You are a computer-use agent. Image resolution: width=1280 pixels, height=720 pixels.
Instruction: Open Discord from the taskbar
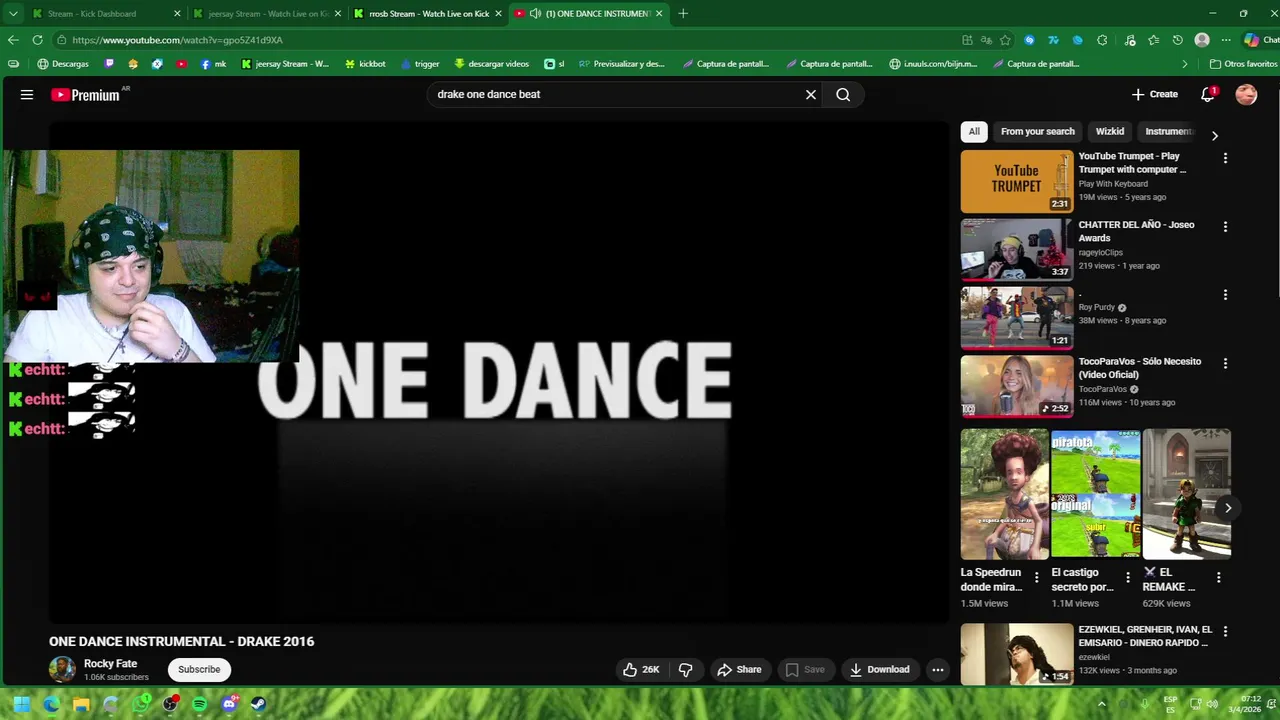tap(229, 704)
